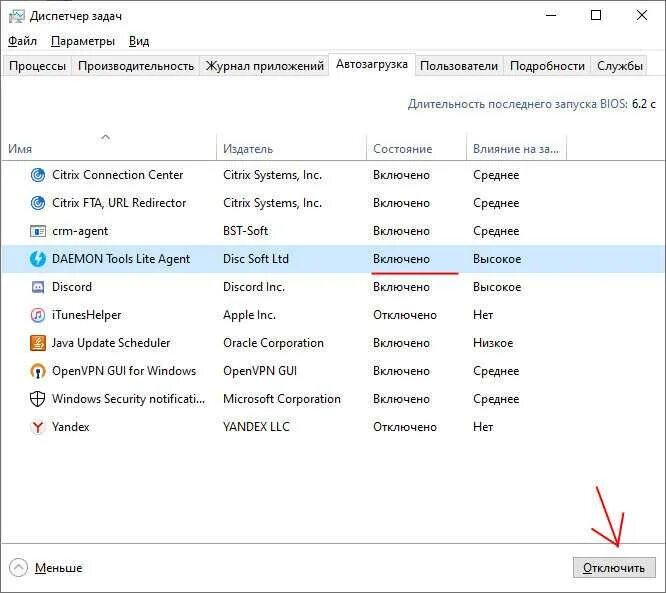
Task: Click iTunesHelper's Нет impact cell
Action: (x=483, y=315)
